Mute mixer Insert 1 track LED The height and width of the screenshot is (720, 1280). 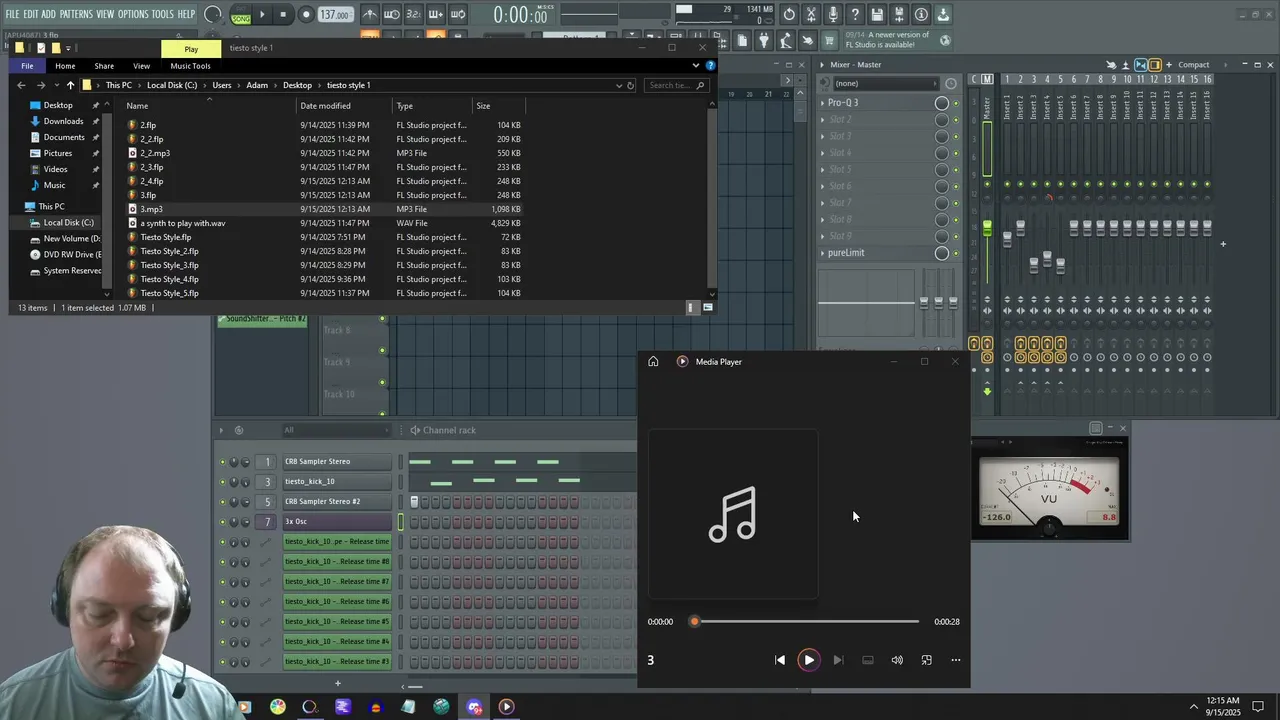click(x=1007, y=184)
